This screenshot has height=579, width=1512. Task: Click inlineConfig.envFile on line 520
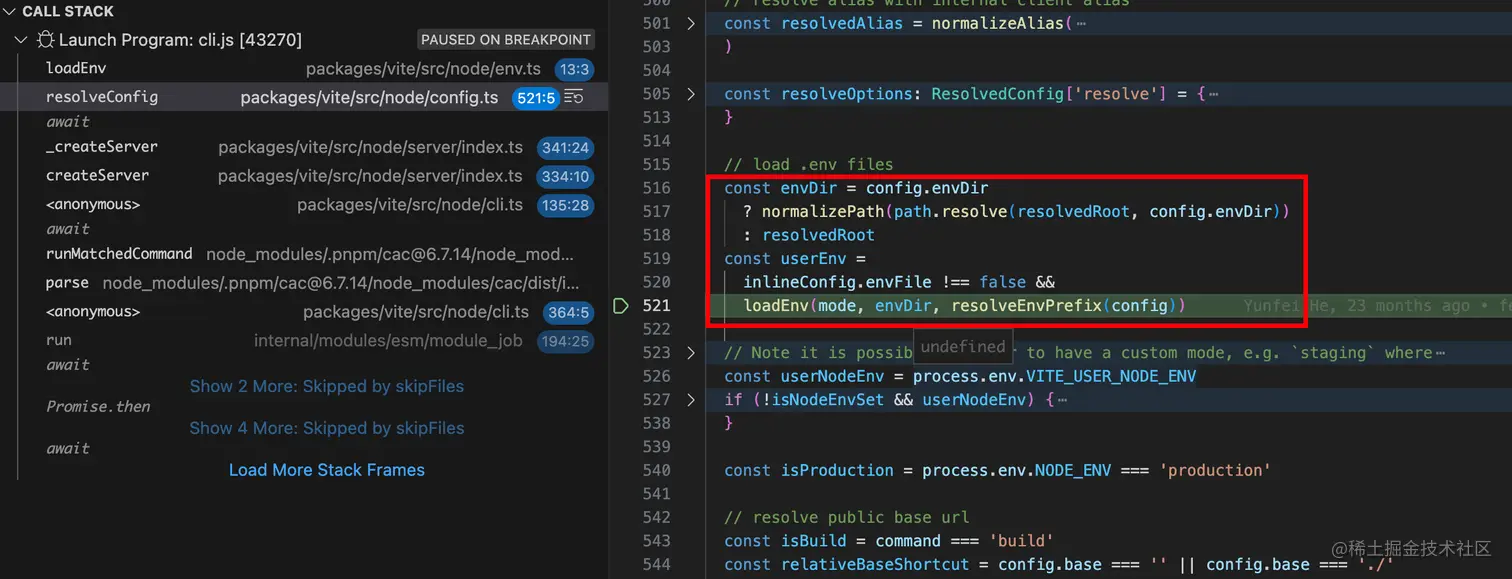pyautogui.click(x=837, y=282)
